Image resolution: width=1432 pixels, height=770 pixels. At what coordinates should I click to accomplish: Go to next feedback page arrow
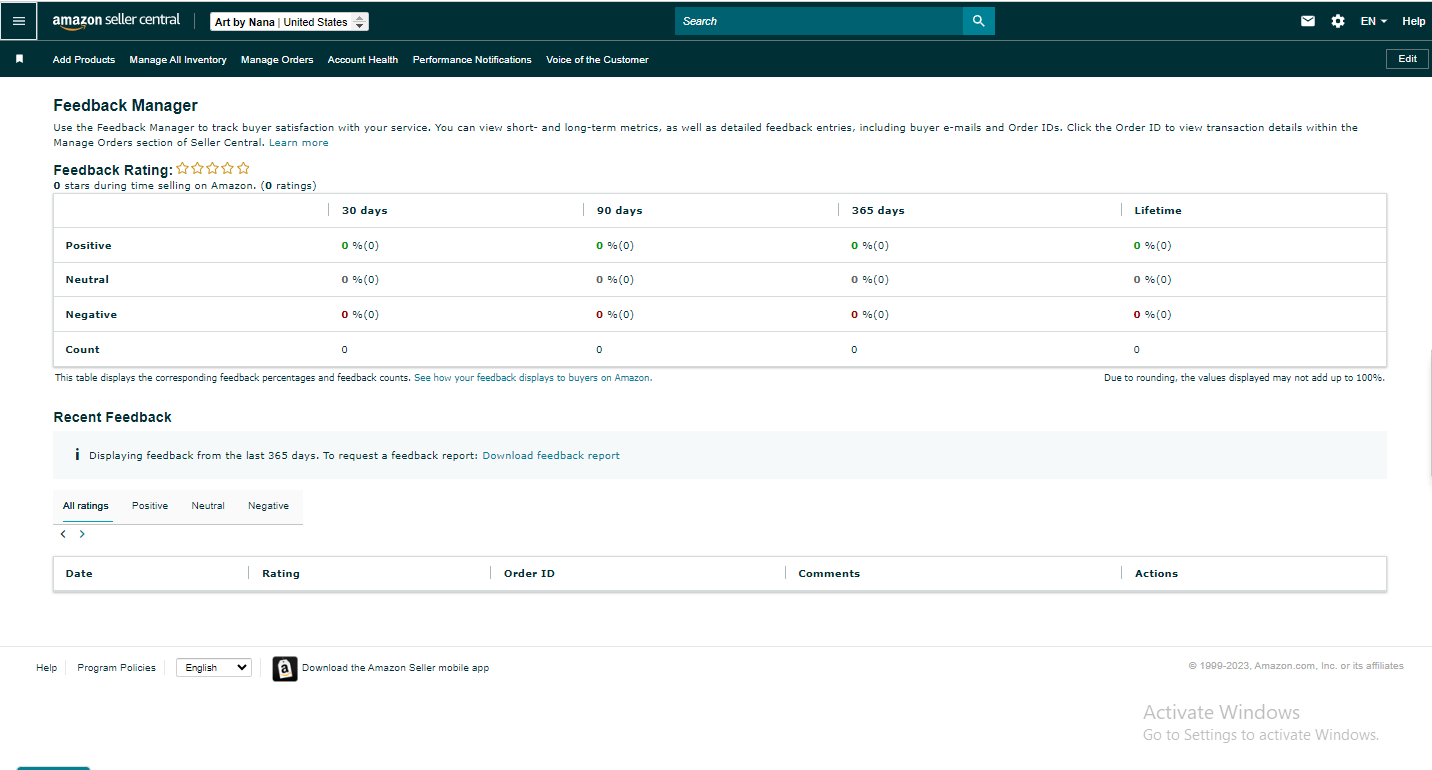82,534
